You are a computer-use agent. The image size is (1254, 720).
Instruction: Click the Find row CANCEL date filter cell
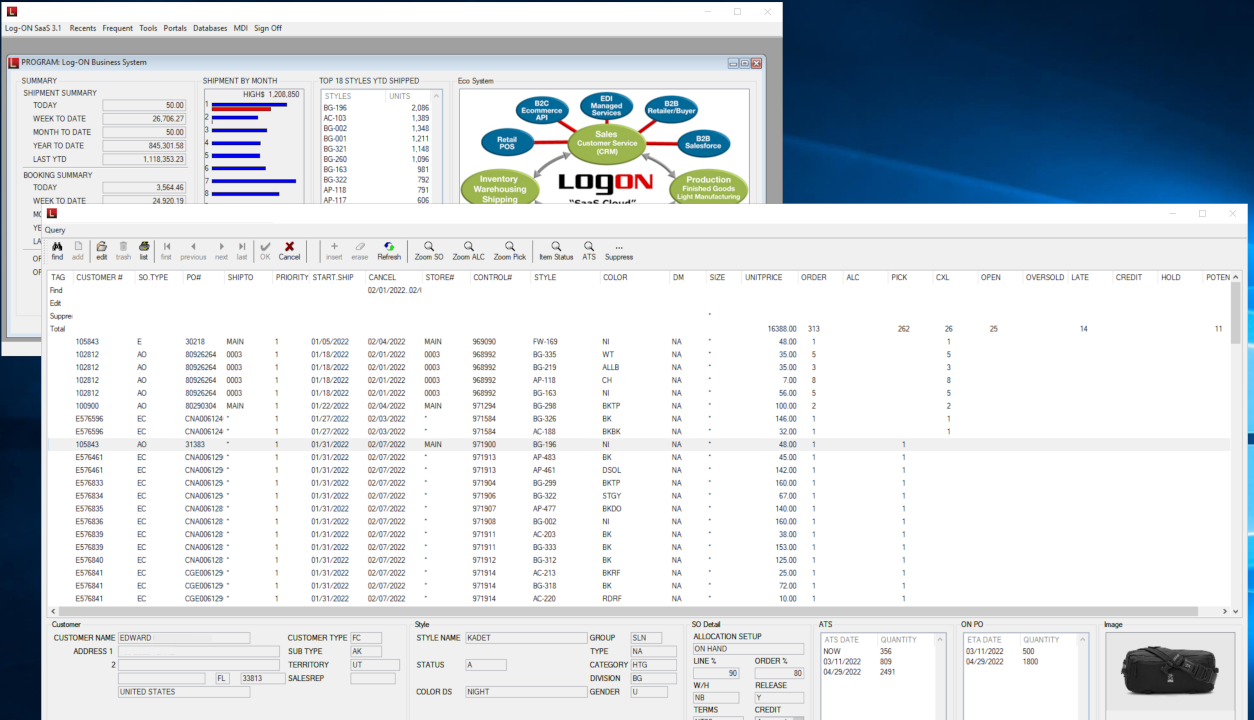coord(394,290)
